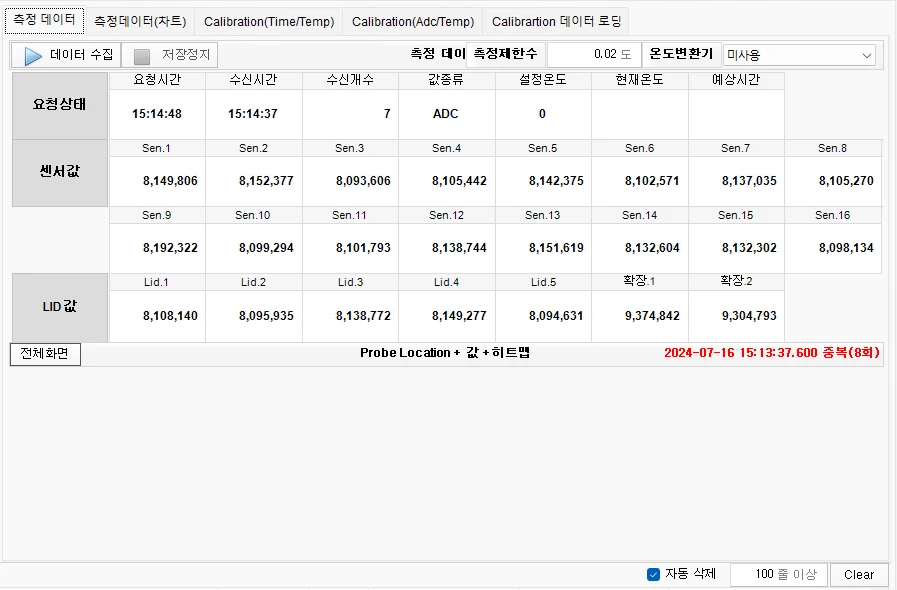Image resolution: width=897 pixels, height=590 pixels.
Task: Open the 온도변환기 미사용 dropdown
Action: 799,55
